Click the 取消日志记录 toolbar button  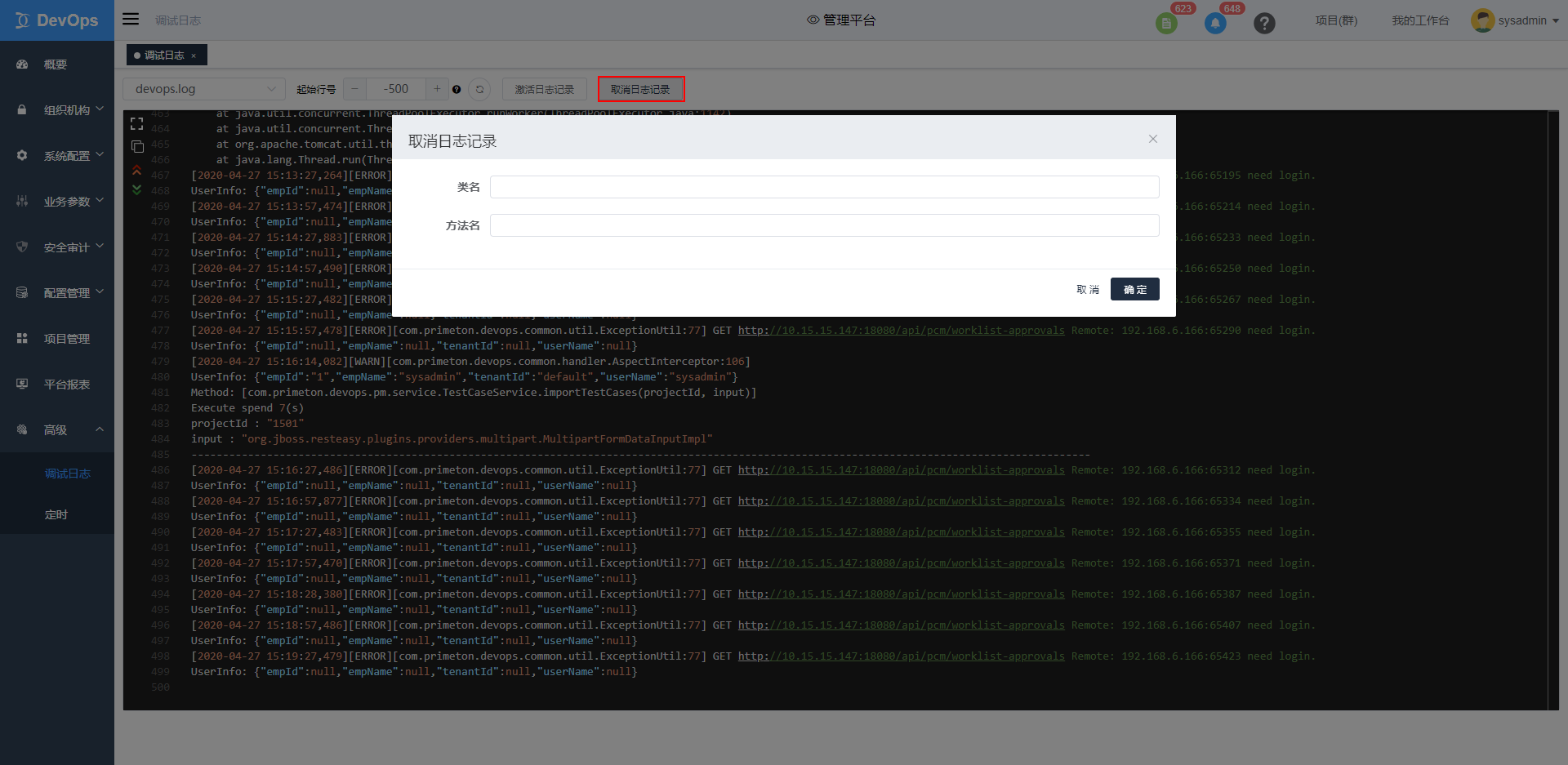tap(640, 89)
